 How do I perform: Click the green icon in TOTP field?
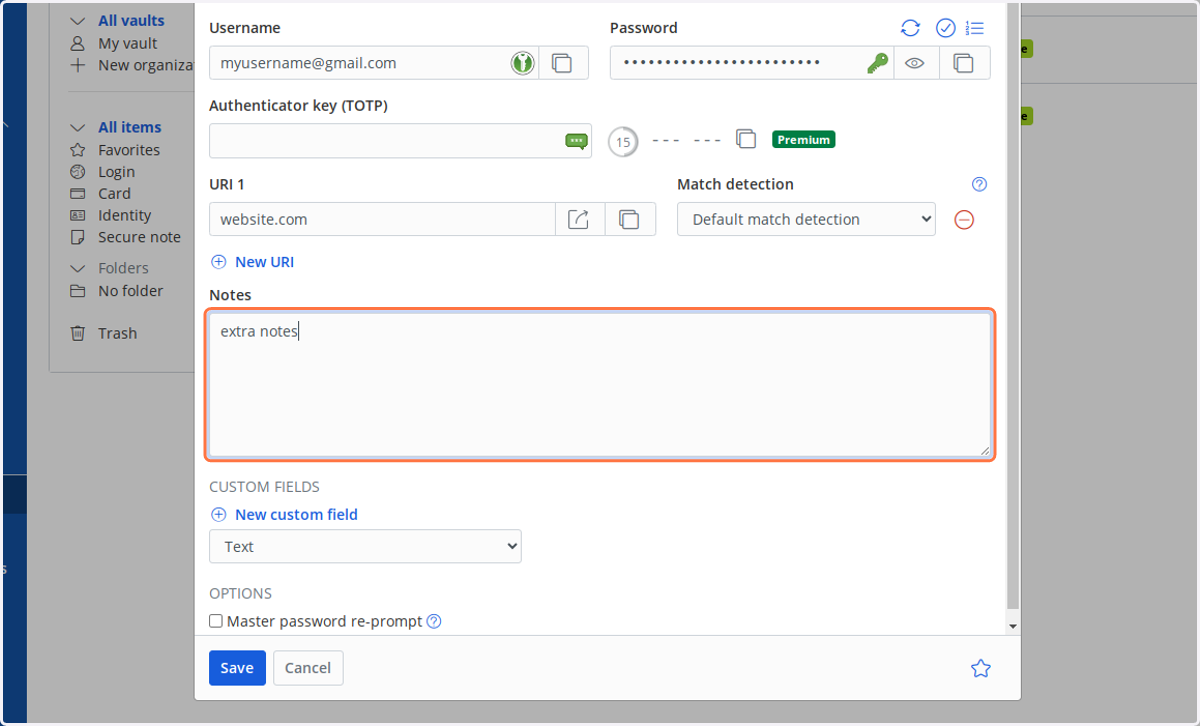point(576,141)
